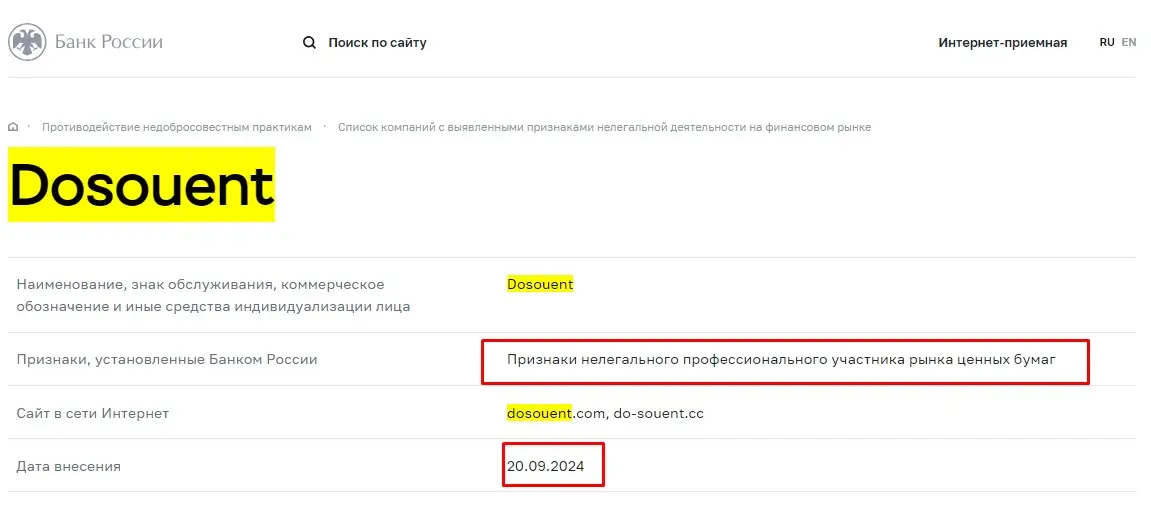
Task: Open the "Поиск по сайту" search field
Action: click(x=377, y=43)
